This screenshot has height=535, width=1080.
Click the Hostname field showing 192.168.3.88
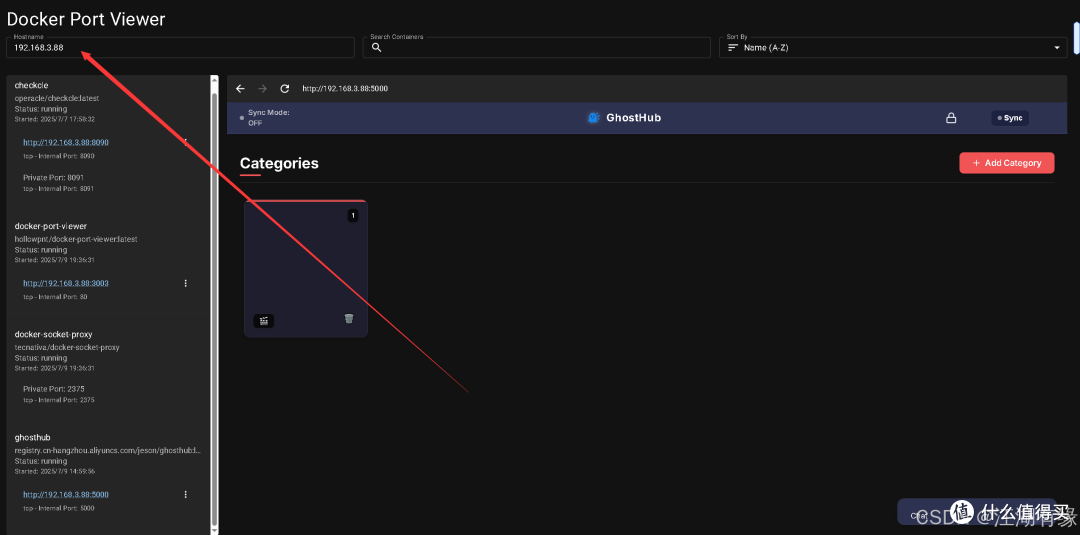(180, 48)
